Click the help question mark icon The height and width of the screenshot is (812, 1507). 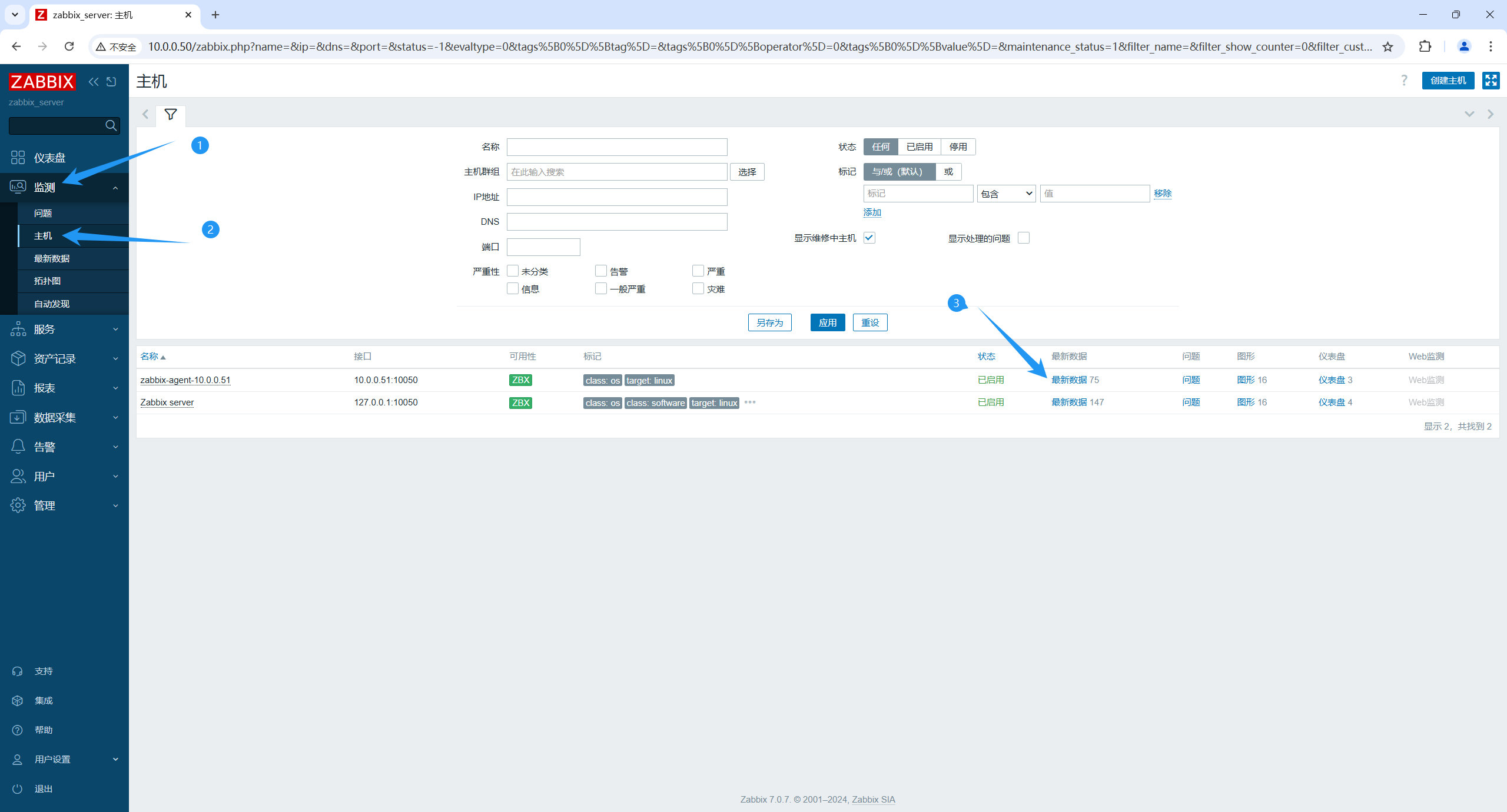(x=1404, y=81)
